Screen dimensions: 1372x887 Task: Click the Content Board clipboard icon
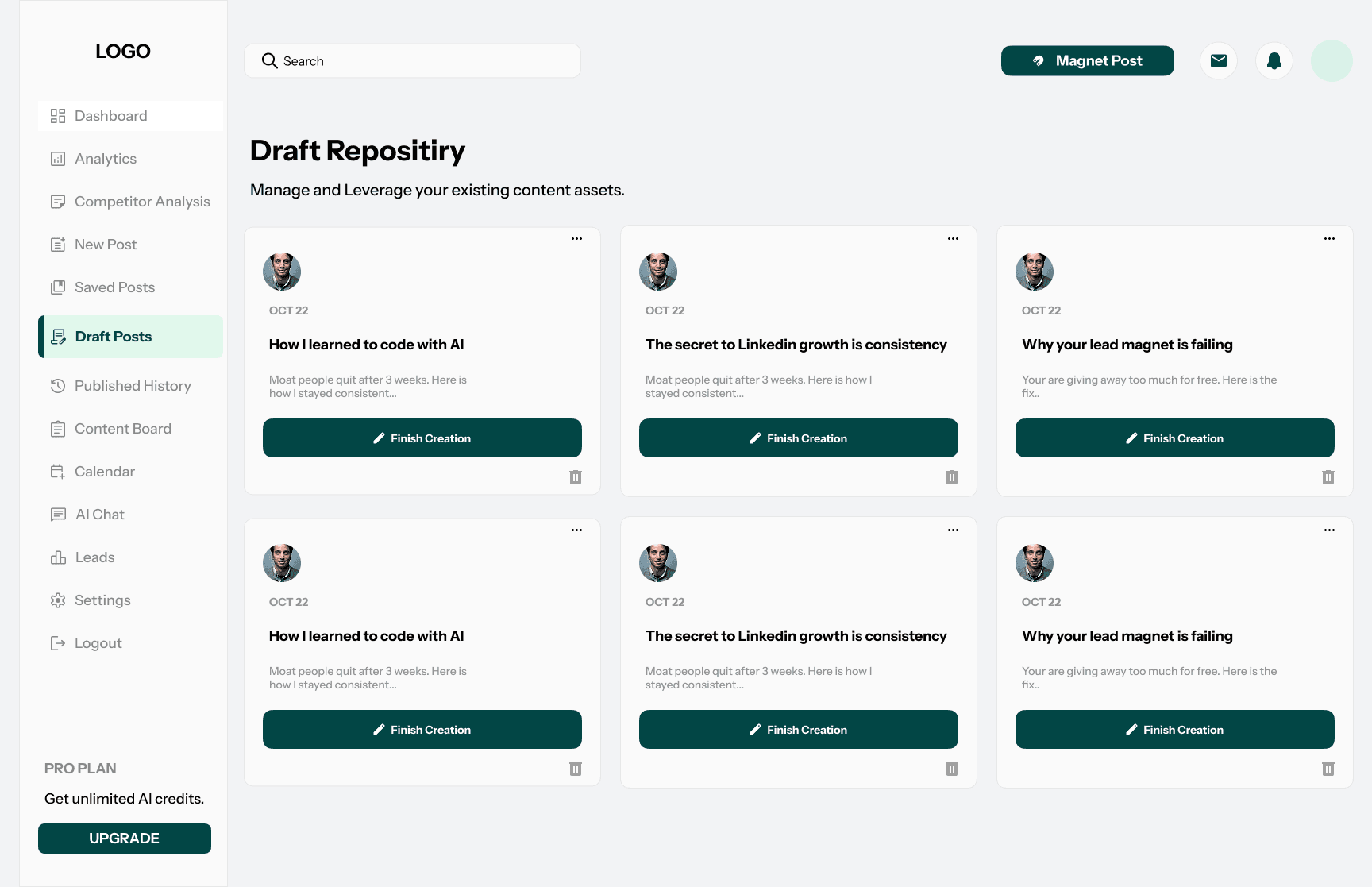pos(58,429)
